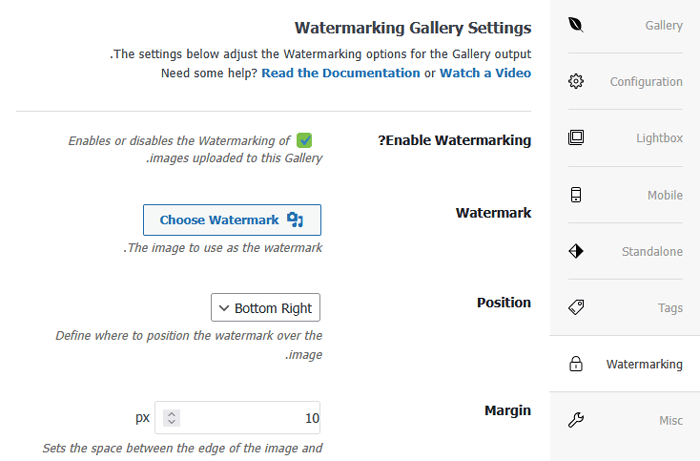This screenshot has height=461, width=700.
Task: Toggle the Enable Watermarking checkbox
Action: [305, 141]
